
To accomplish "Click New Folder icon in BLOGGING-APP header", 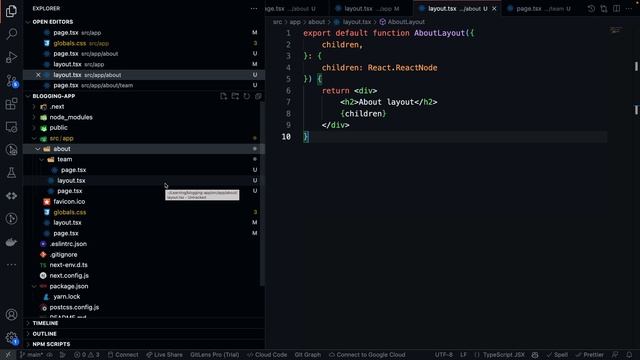I will point(235,96).
